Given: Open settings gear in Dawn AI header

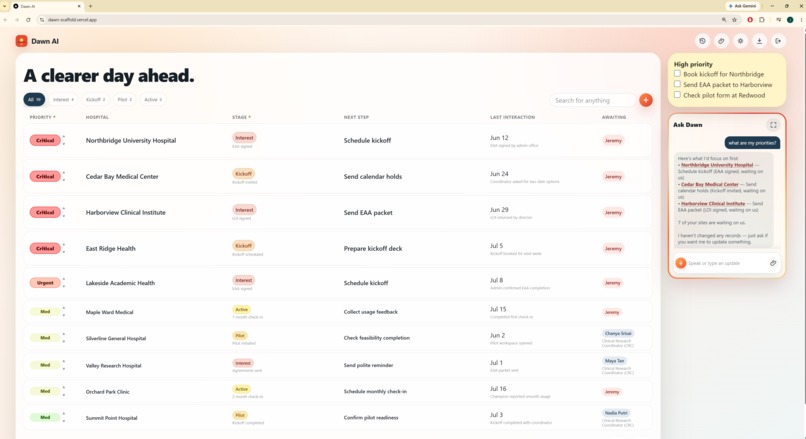Looking at the screenshot, I should pos(740,41).
